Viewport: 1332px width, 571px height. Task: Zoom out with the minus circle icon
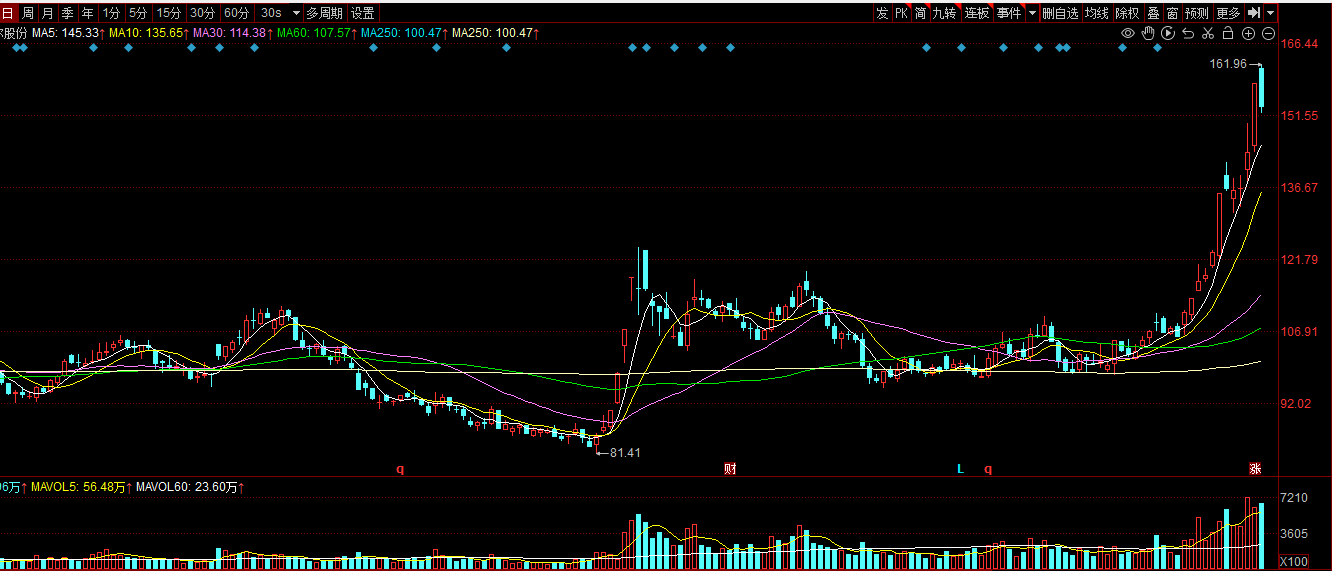click(x=1268, y=33)
